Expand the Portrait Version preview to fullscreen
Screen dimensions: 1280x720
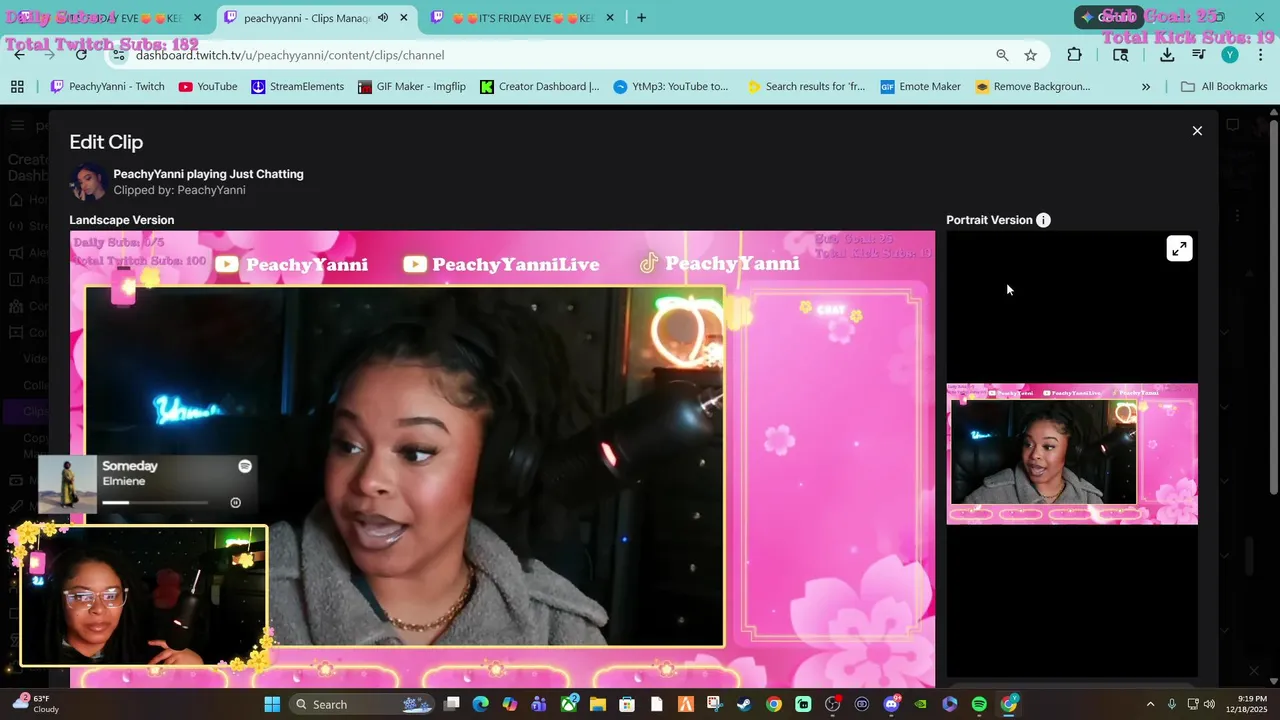tap(1179, 249)
